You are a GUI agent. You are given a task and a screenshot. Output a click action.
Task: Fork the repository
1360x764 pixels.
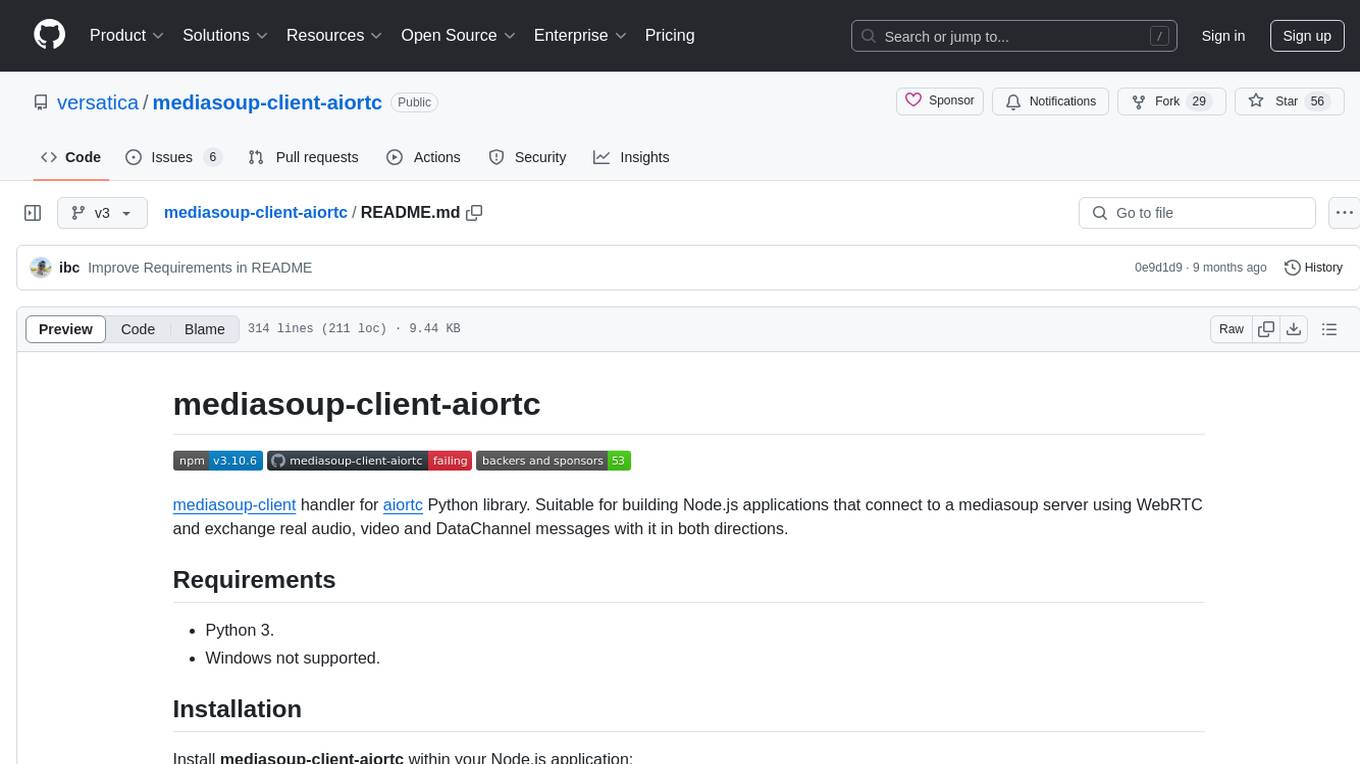click(x=1171, y=101)
